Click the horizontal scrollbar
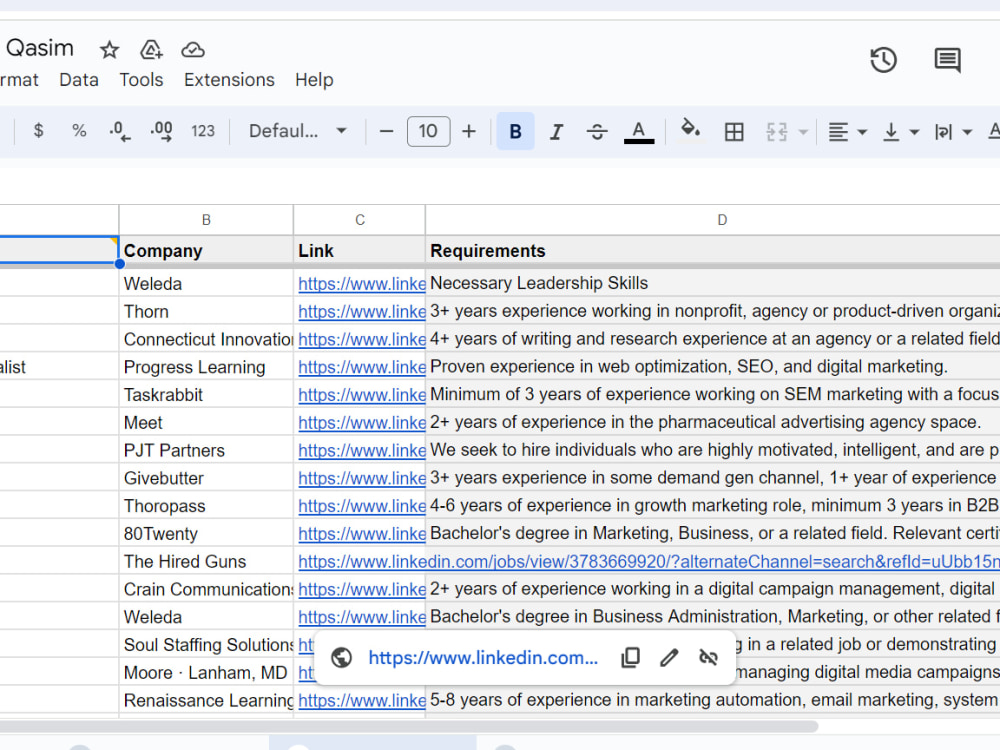This screenshot has height=750, width=1000. point(408,726)
